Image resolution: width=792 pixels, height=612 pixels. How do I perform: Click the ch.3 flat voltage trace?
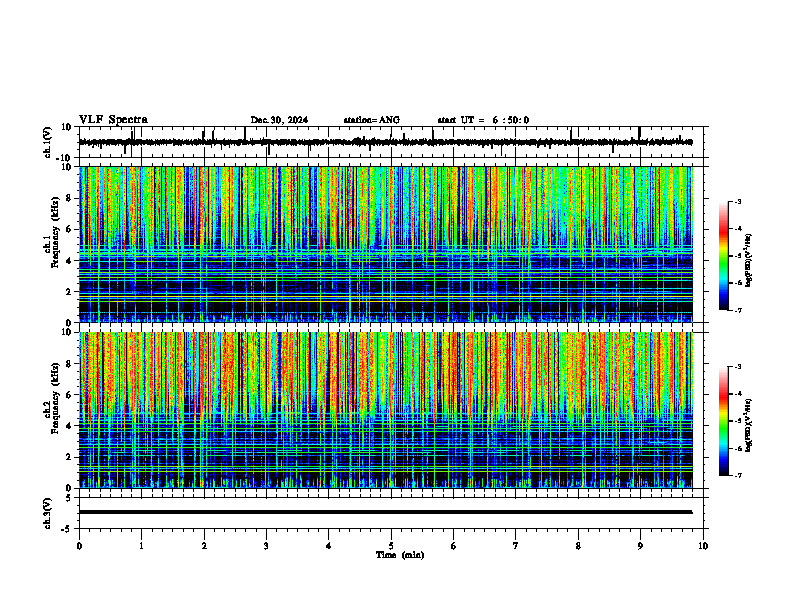point(386,512)
